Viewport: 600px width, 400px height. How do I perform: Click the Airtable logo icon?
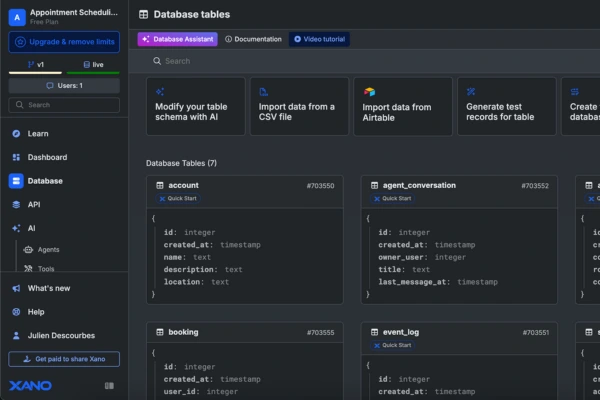pos(369,92)
